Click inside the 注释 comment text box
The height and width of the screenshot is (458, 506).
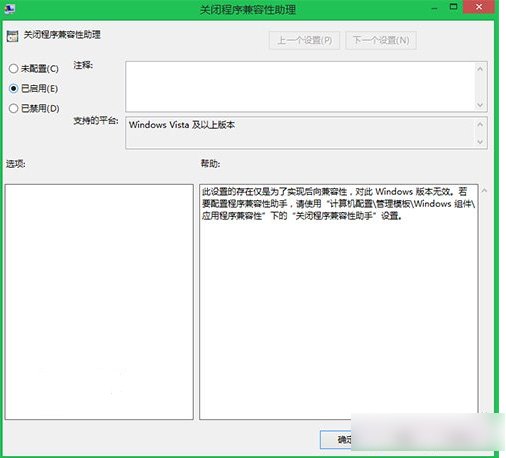click(x=300, y=87)
